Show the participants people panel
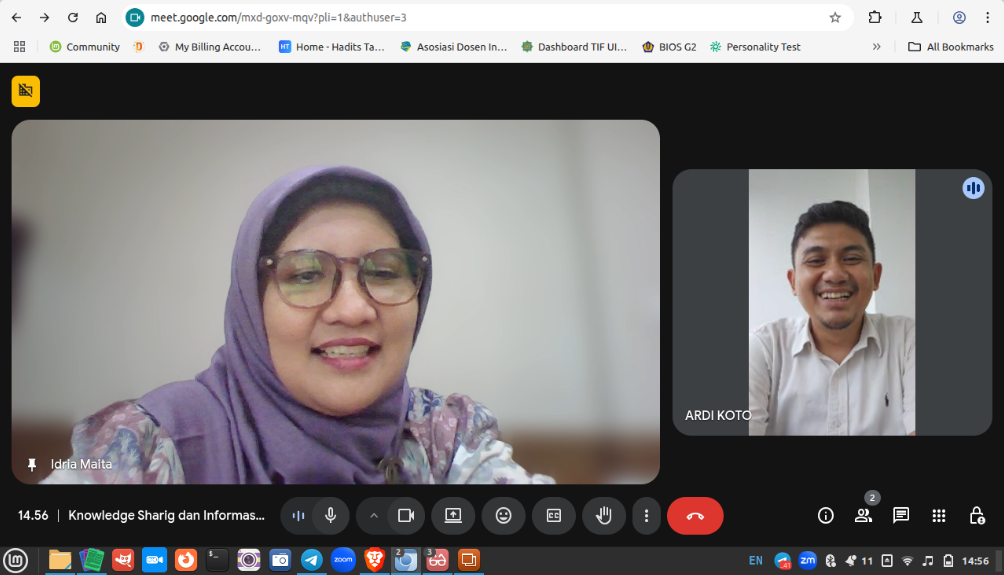 [x=863, y=516]
